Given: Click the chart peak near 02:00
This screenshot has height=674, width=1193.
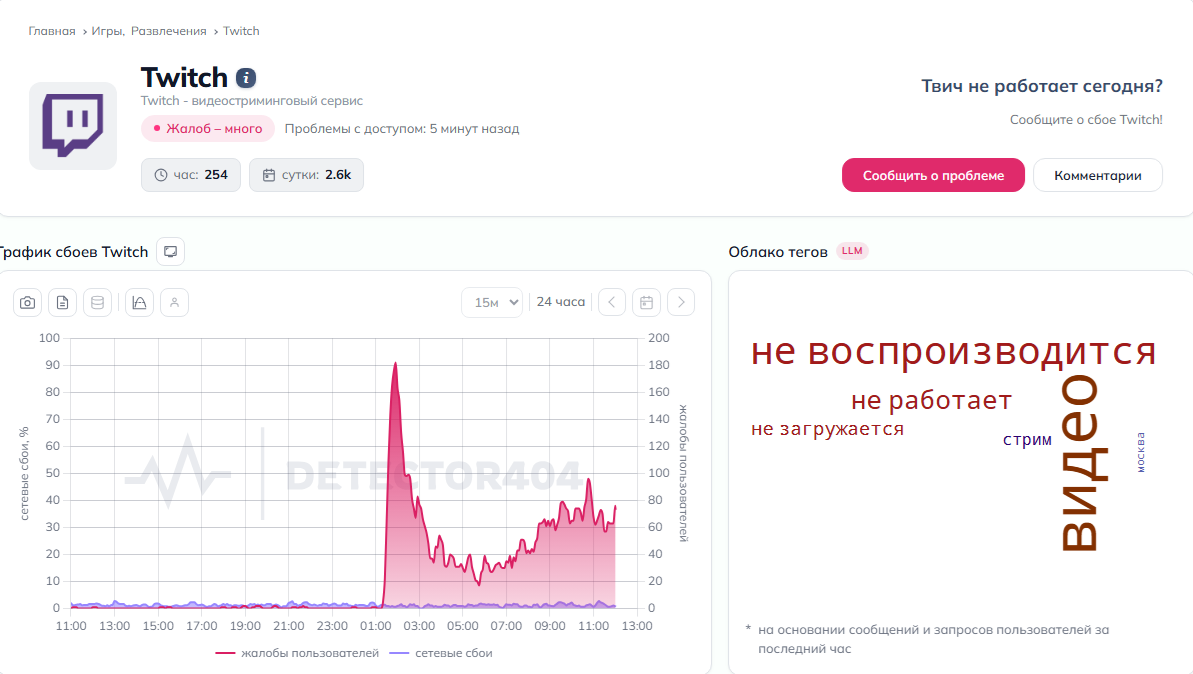Looking at the screenshot, I should pos(395,364).
